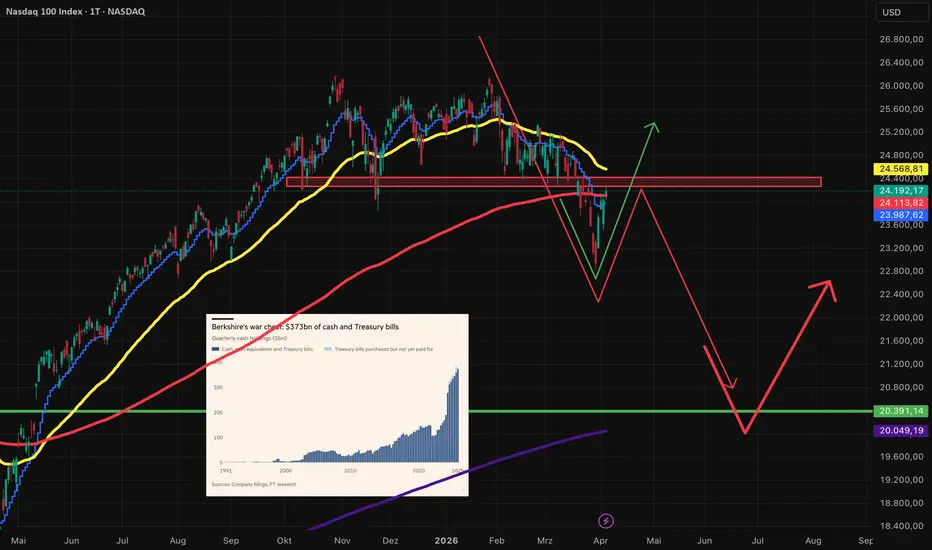Click the Nov label on time axis
This screenshot has height=550, width=932.
[x=342, y=540]
